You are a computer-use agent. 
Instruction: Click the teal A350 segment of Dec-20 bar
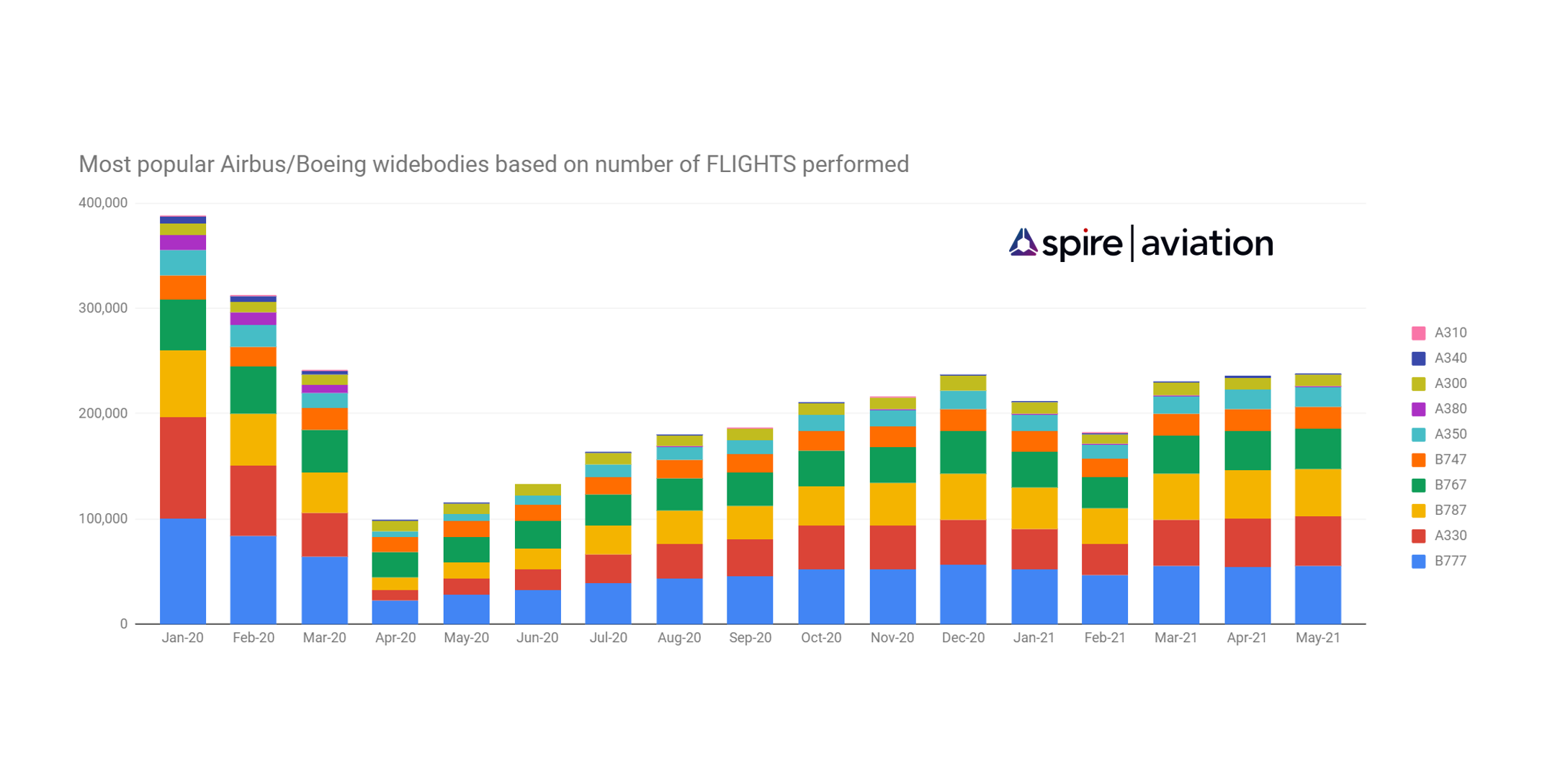pos(963,400)
